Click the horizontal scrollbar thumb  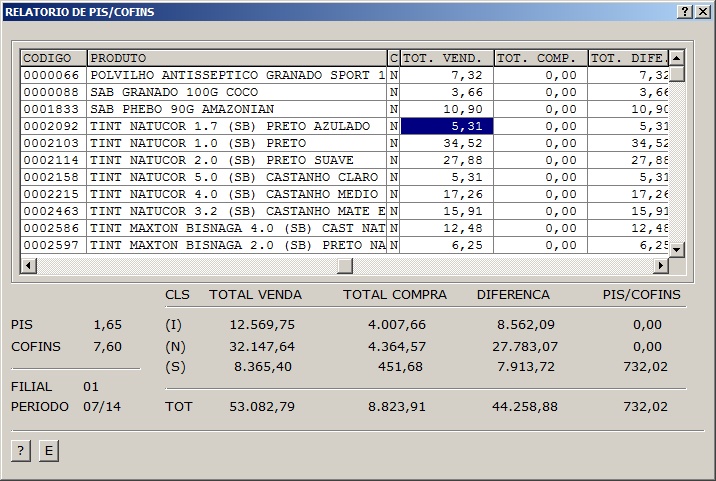344,265
